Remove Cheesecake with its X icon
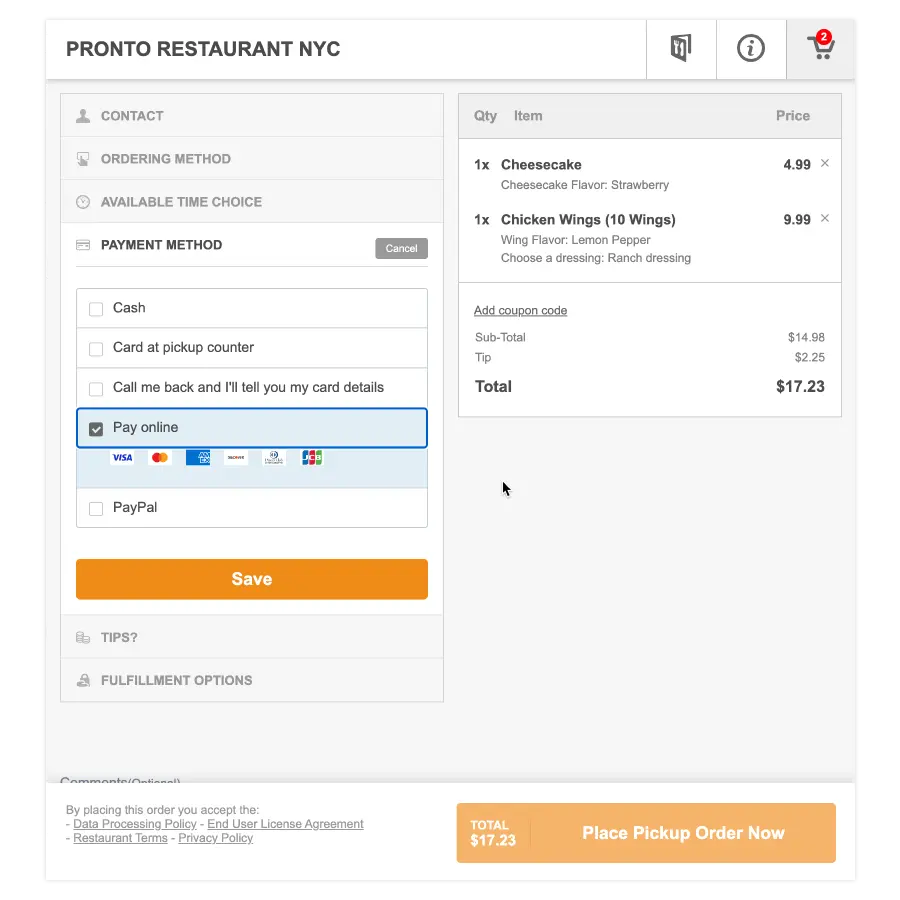 (825, 164)
